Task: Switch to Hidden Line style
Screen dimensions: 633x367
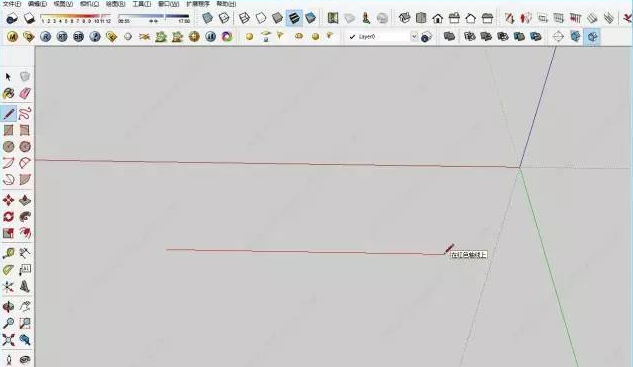Action: click(261, 18)
